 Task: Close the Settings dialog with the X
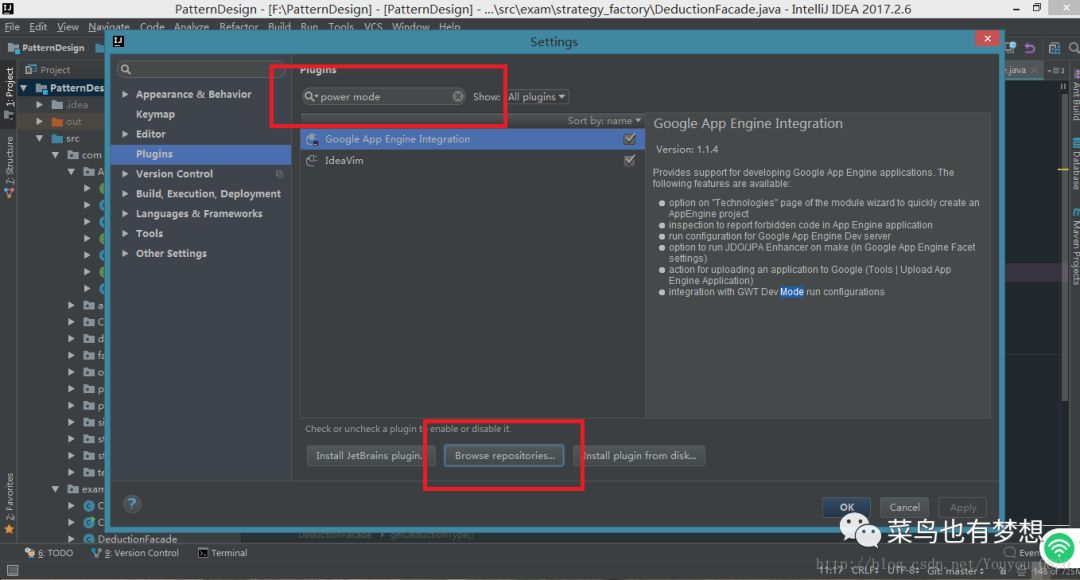click(987, 39)
